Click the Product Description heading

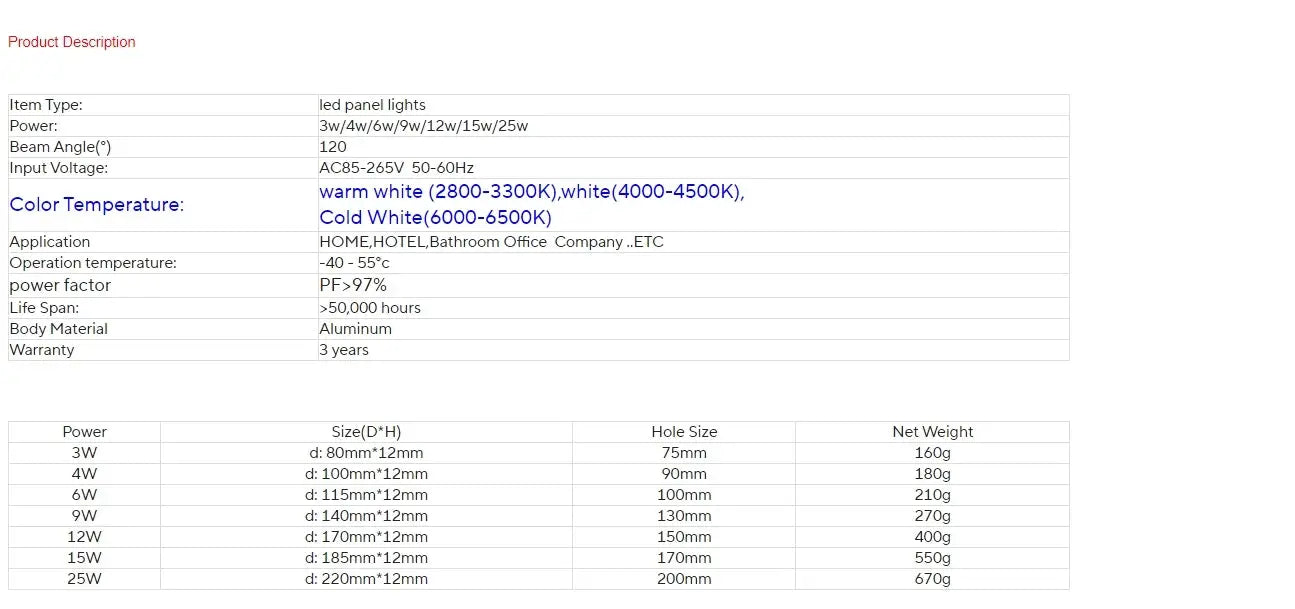pos(72,42)
